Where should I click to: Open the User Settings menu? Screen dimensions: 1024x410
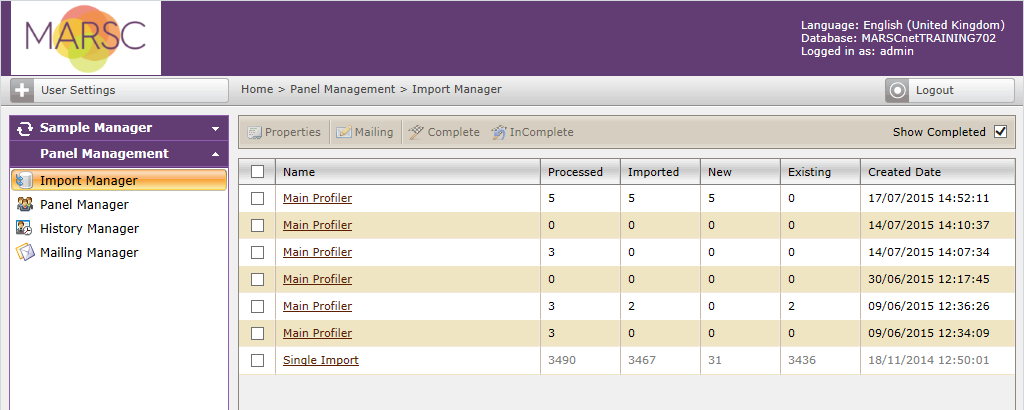pyautogui.click(x=120, y=91)
